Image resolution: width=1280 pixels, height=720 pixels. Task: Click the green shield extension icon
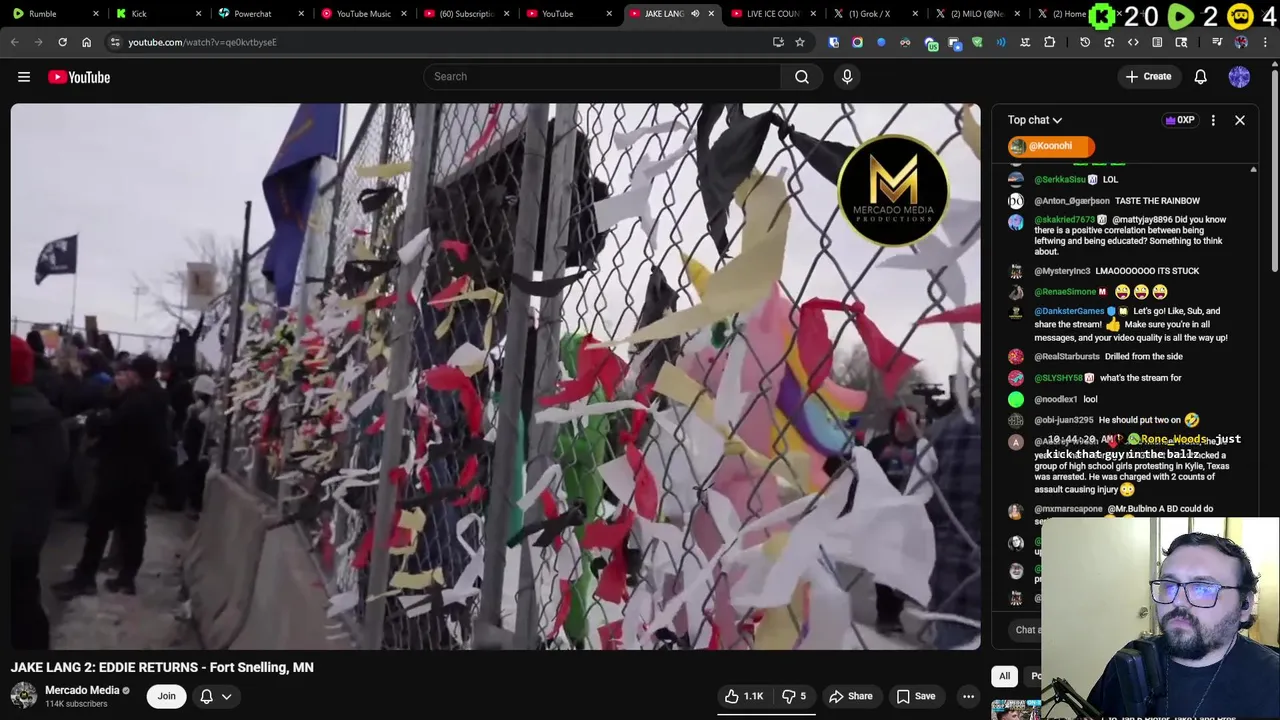click(x=977, y=42)
